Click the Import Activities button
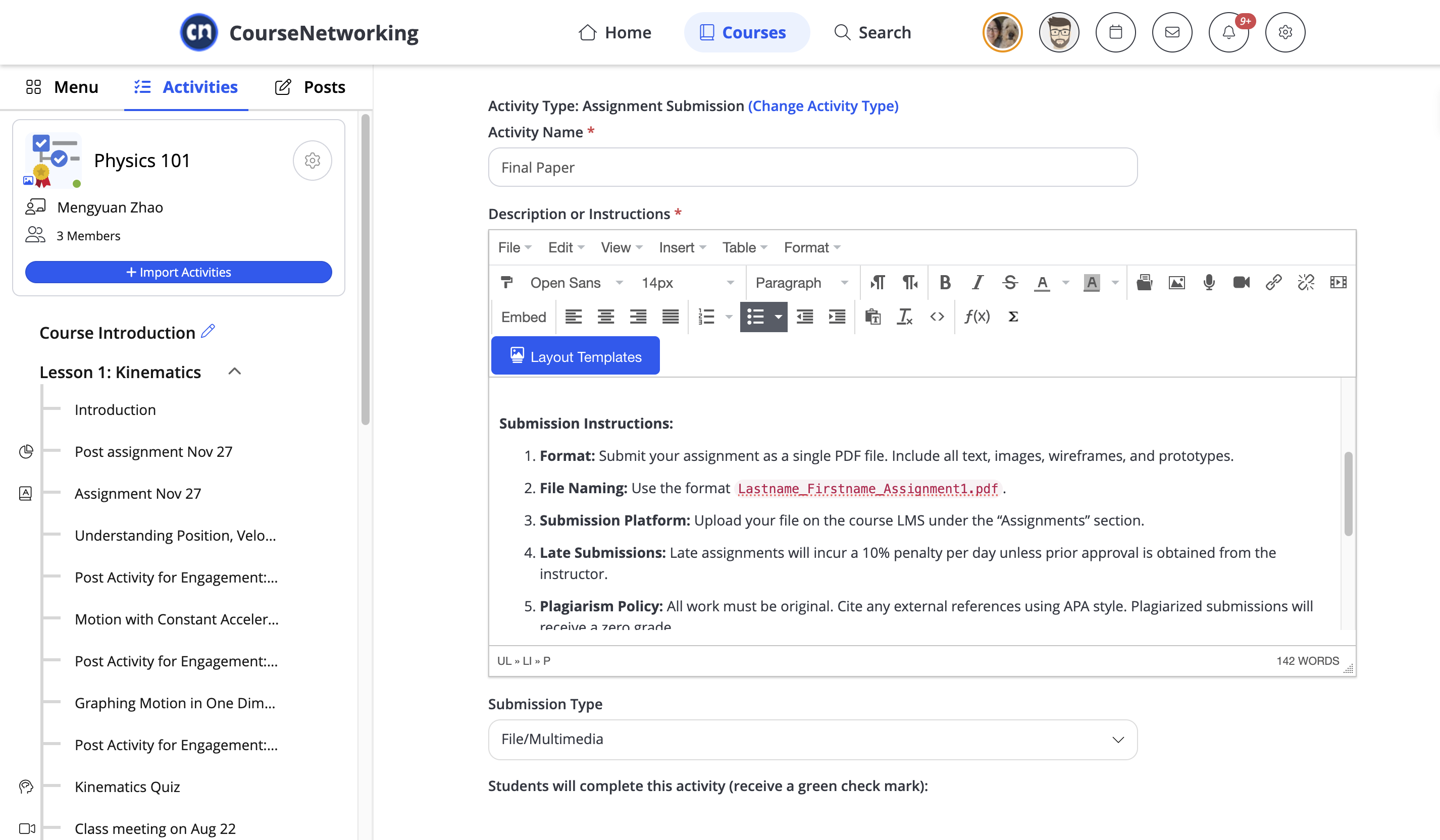 click(178, 272)
